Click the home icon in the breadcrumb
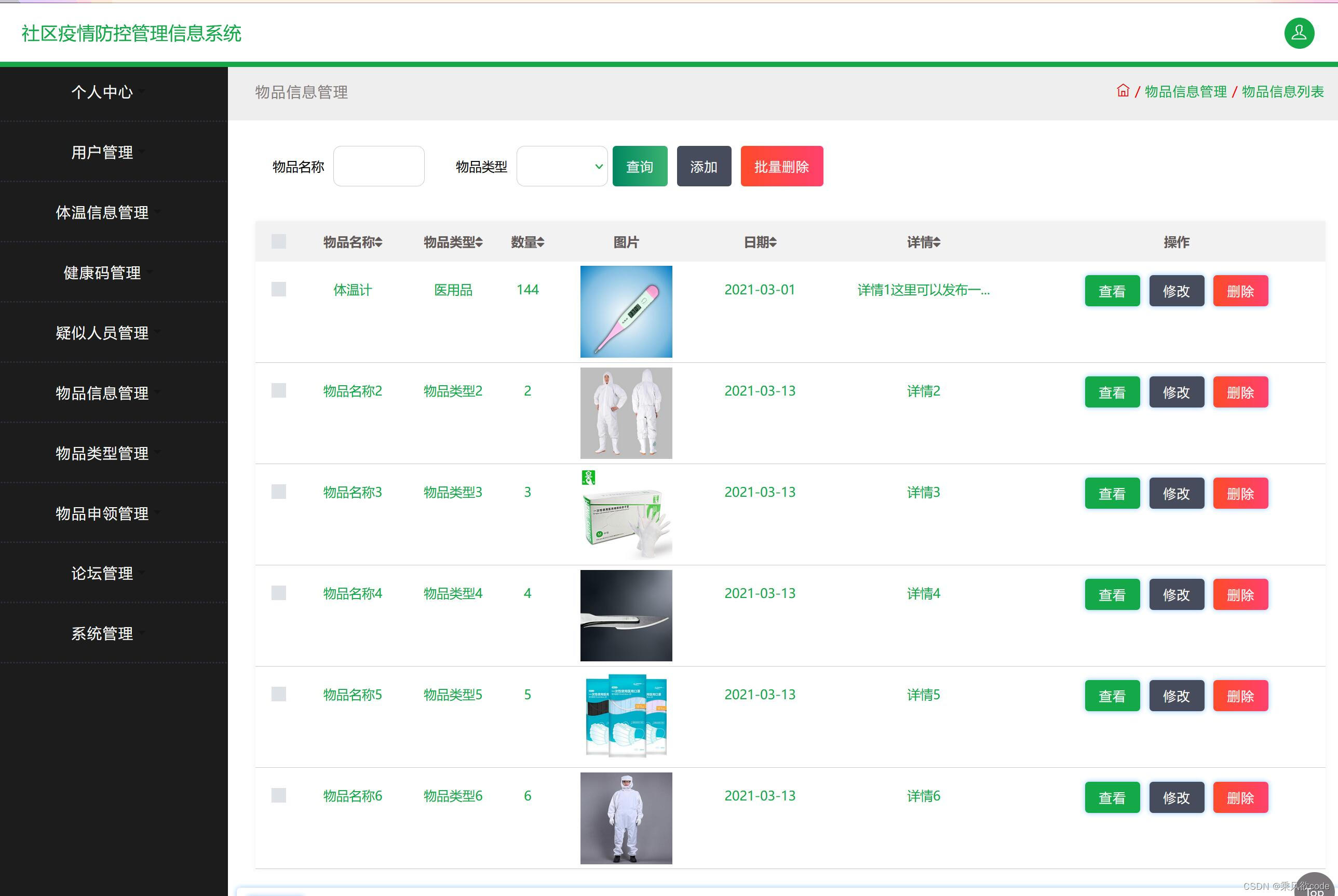Viewport: 1338px width, 896px height. click(x=1123, y=91)
